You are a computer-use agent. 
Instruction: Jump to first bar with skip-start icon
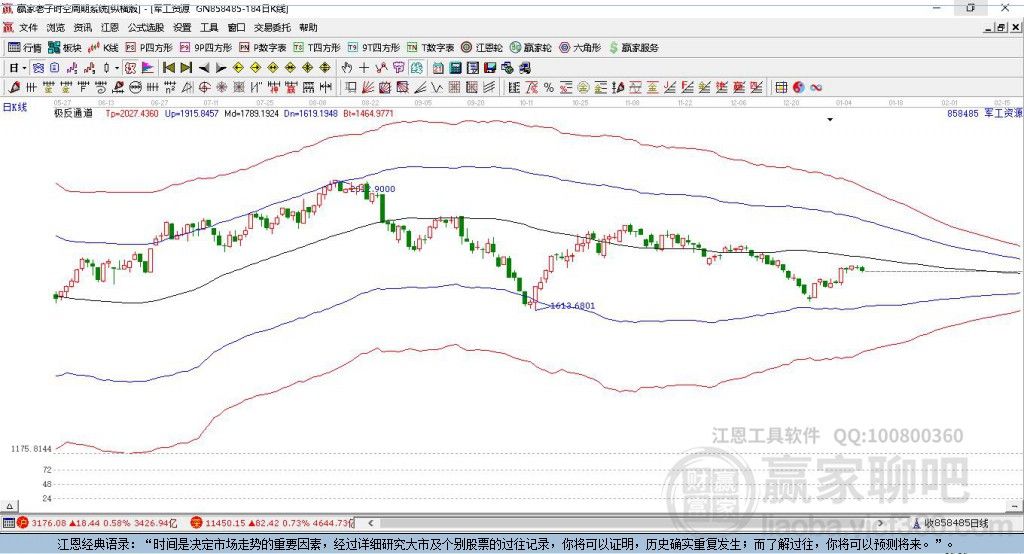168,68
